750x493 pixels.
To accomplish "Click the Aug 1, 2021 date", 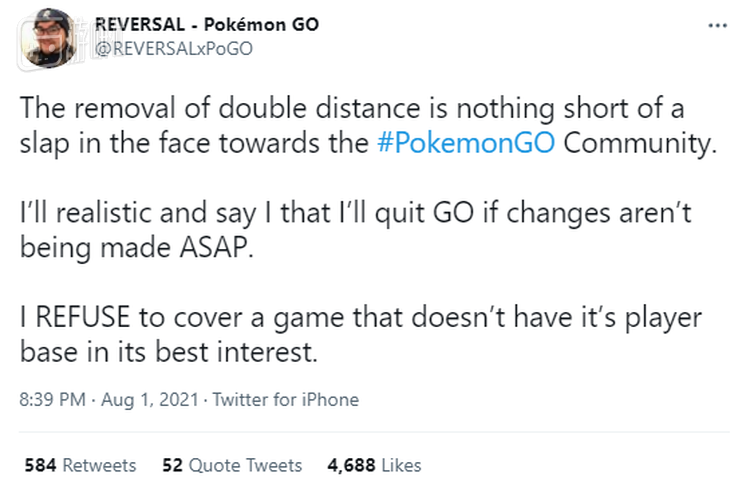I will pyautogui.click(x=150, y=399).
